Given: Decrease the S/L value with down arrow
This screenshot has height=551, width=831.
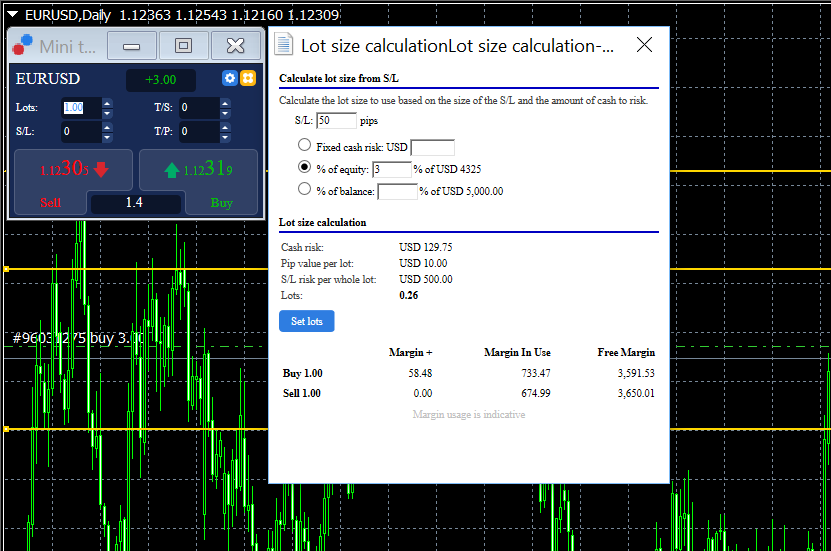Looking at the screenshot, I should (108, 137).
